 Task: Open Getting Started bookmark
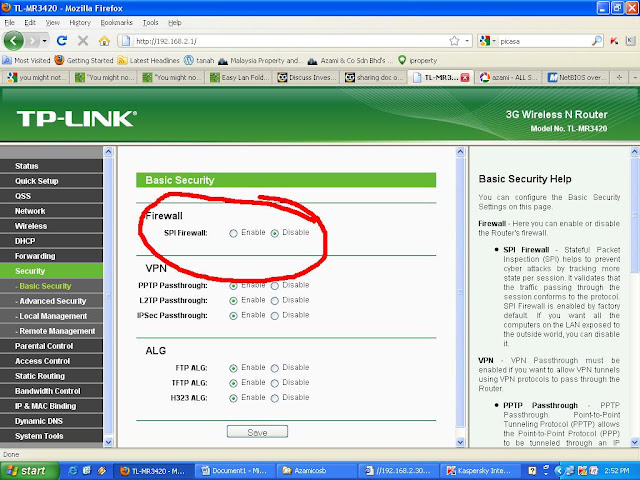pyautogui.click(x=84, y=60)
